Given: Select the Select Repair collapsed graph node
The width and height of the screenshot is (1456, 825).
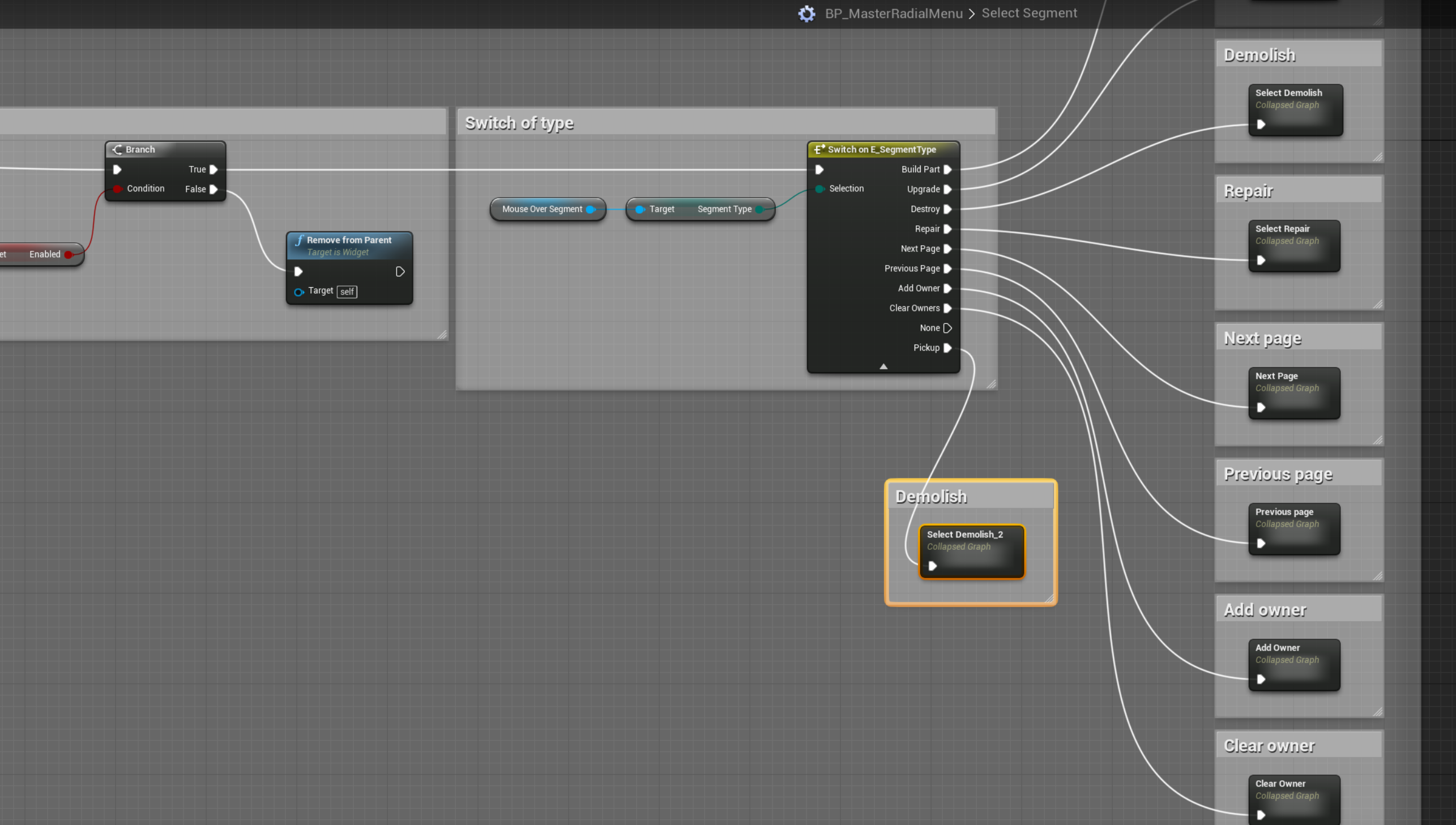Looking at the screenshot, I should point(1294,246).
